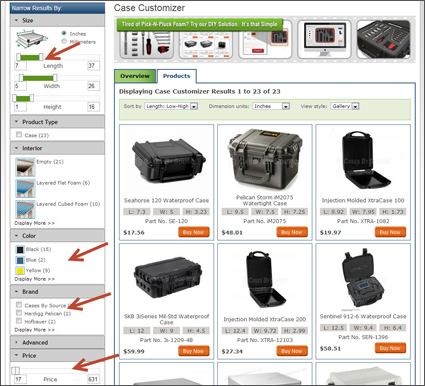The width and height of the screenshot is (425, 386).
Task: Click Display More under Interior
Action: [34, 223]
